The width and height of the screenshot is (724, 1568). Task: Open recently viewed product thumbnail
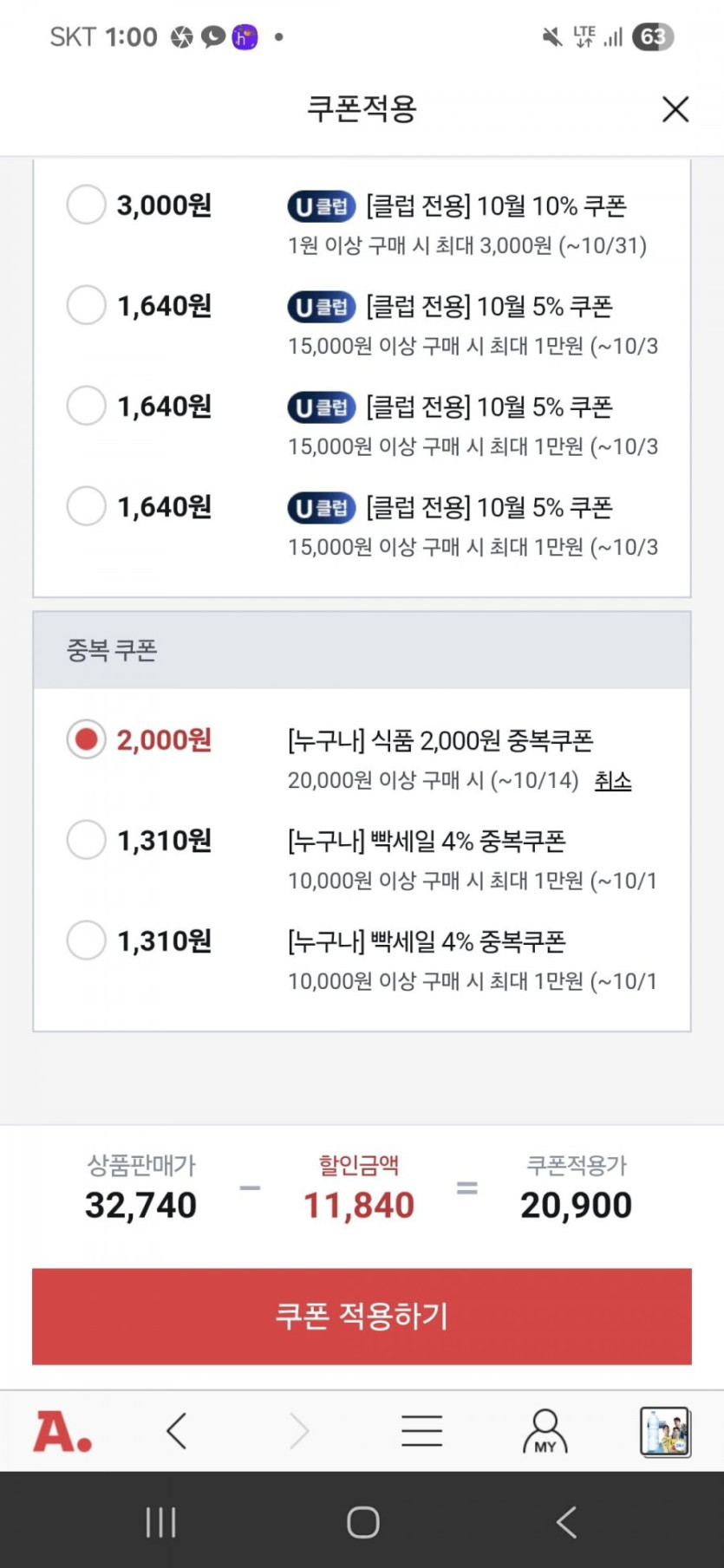(x=665, y=1431)
